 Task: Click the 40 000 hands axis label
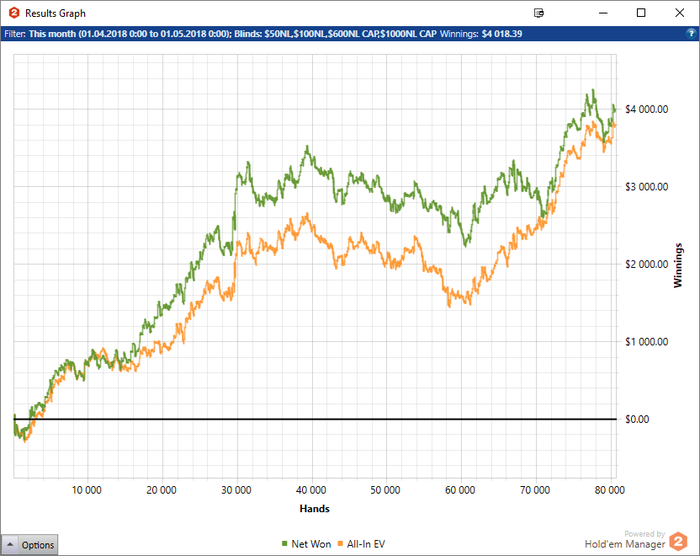311,490
